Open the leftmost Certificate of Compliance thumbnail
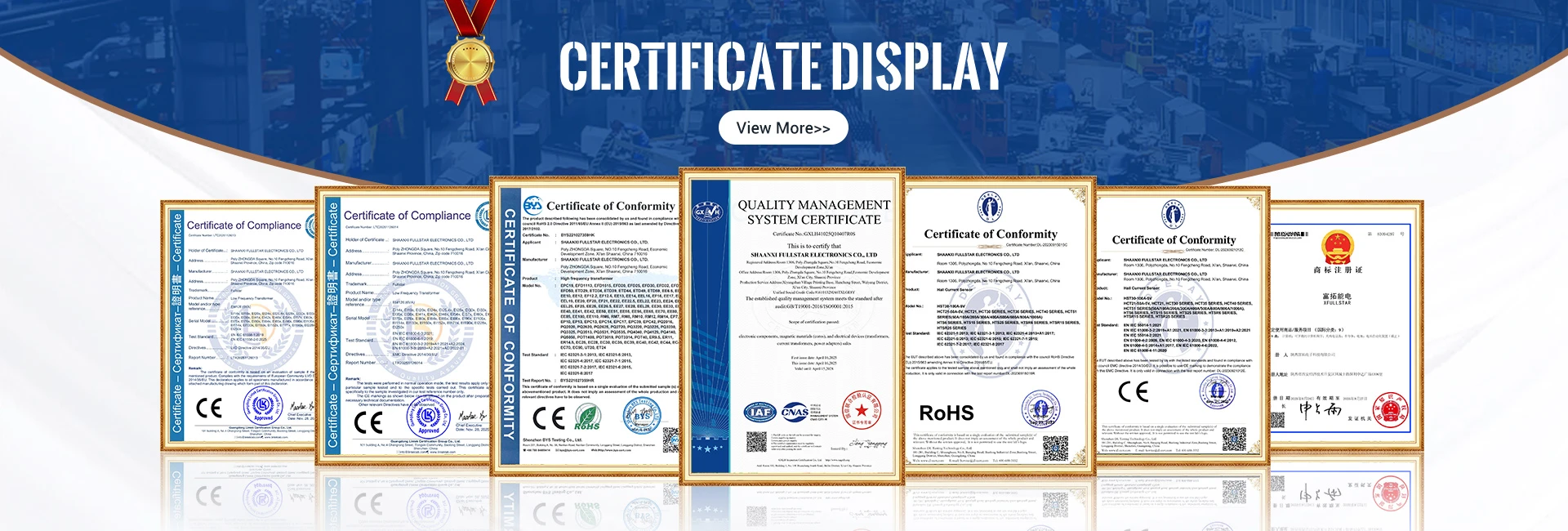 tap(238, 326)
